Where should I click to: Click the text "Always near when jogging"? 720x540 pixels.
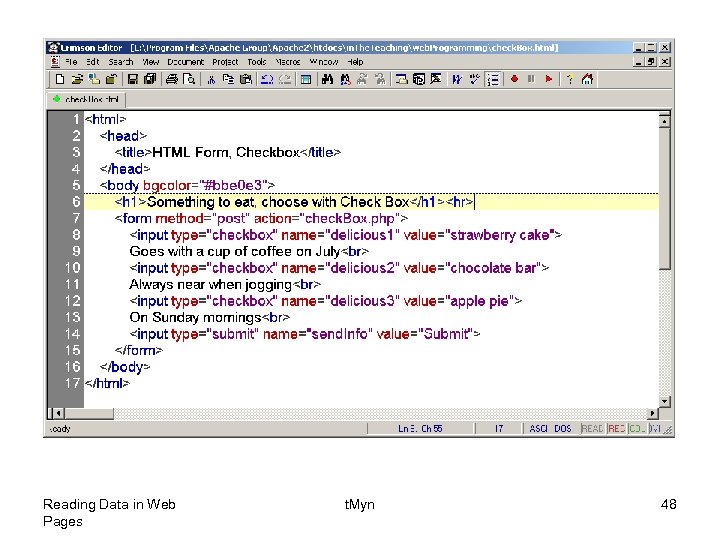(210, 285)
